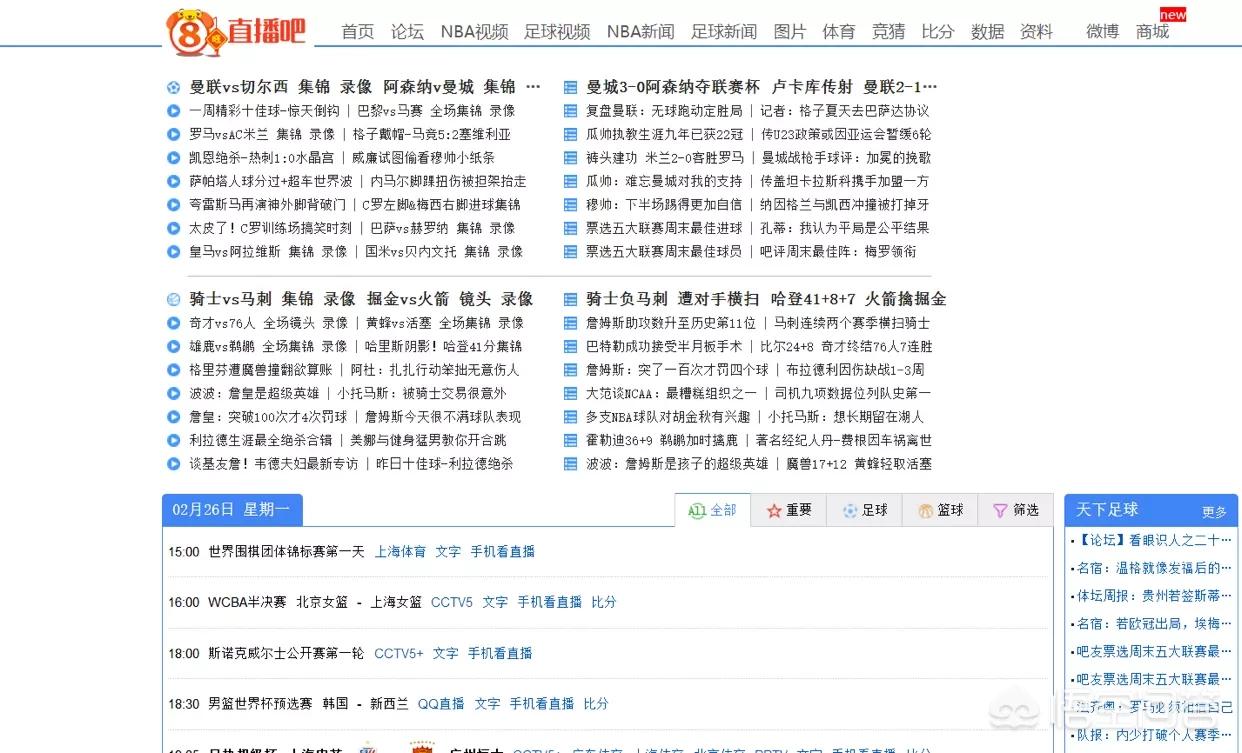
Task: Open CCTV5+ stream for 斯诺克威尔士公开赛
Action: click(399, 653)
